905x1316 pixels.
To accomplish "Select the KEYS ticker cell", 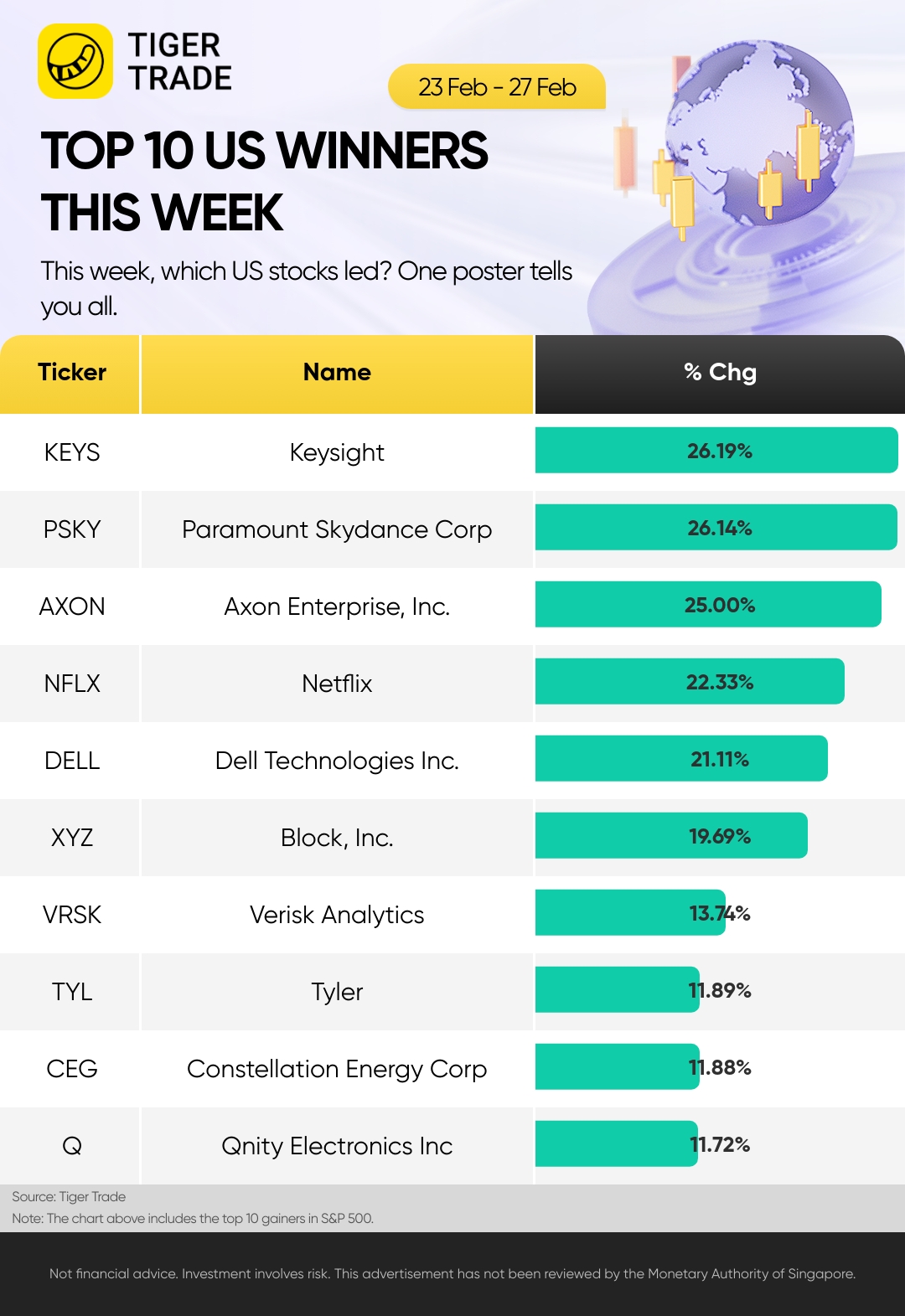I will point(71,452).
